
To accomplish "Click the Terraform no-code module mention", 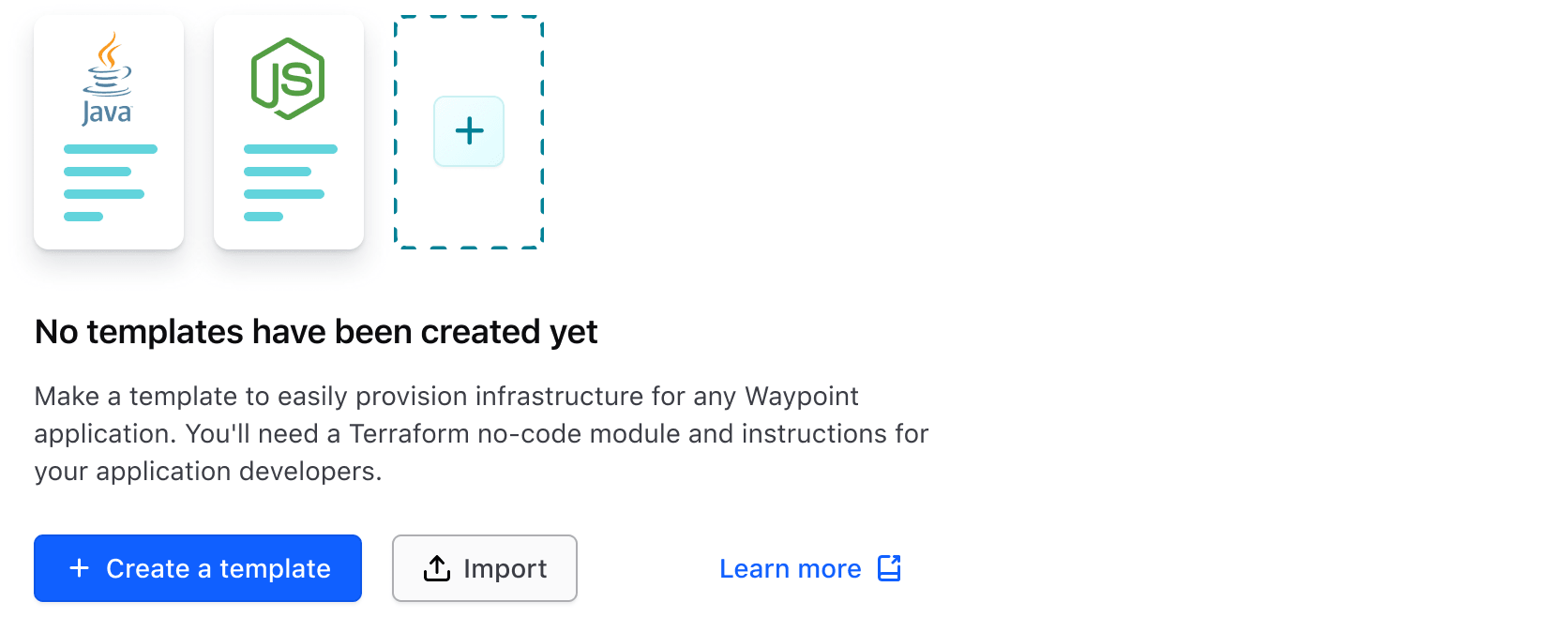I will click(x=516, y=433).
